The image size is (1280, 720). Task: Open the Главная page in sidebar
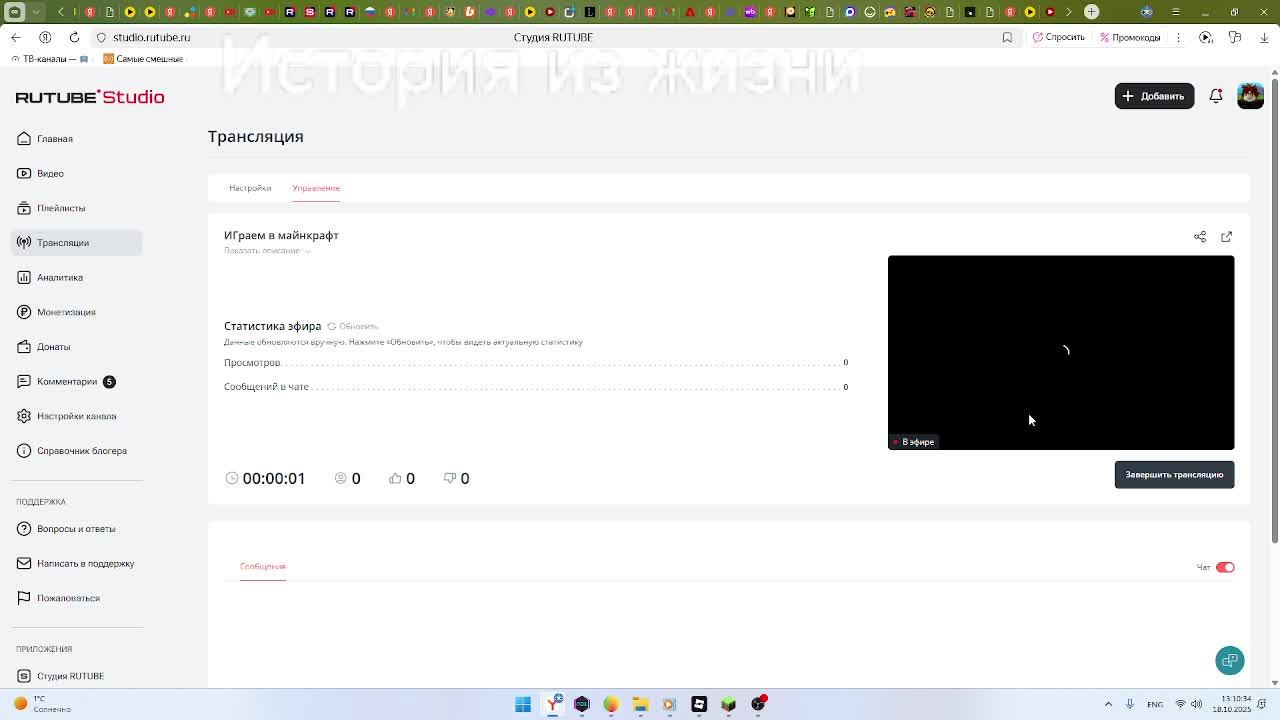54,139
